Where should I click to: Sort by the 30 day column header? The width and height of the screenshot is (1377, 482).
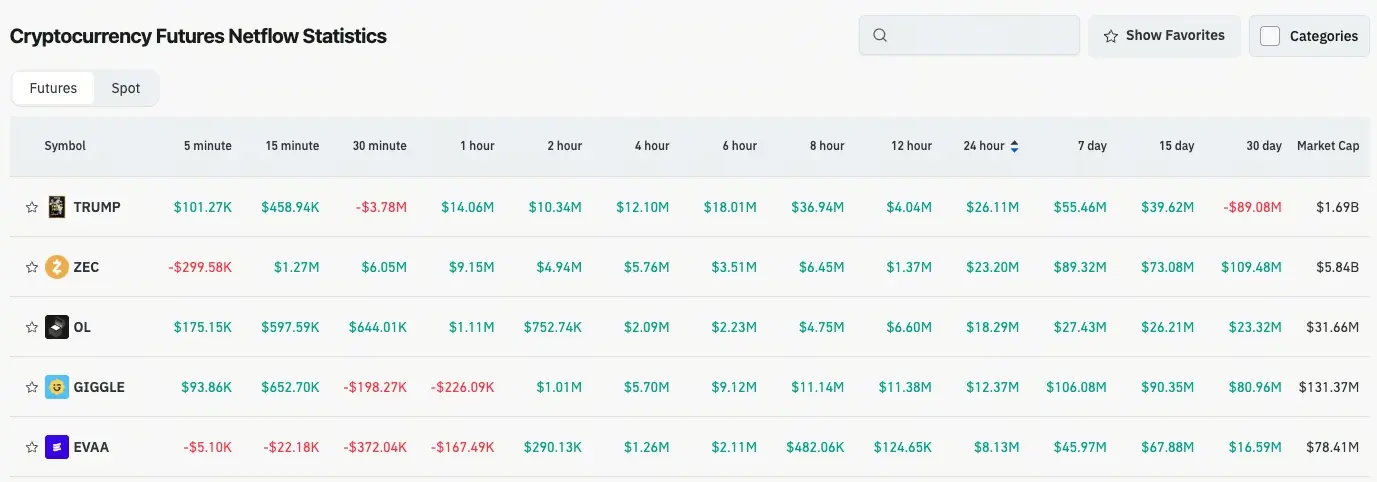coord(1264,146)
